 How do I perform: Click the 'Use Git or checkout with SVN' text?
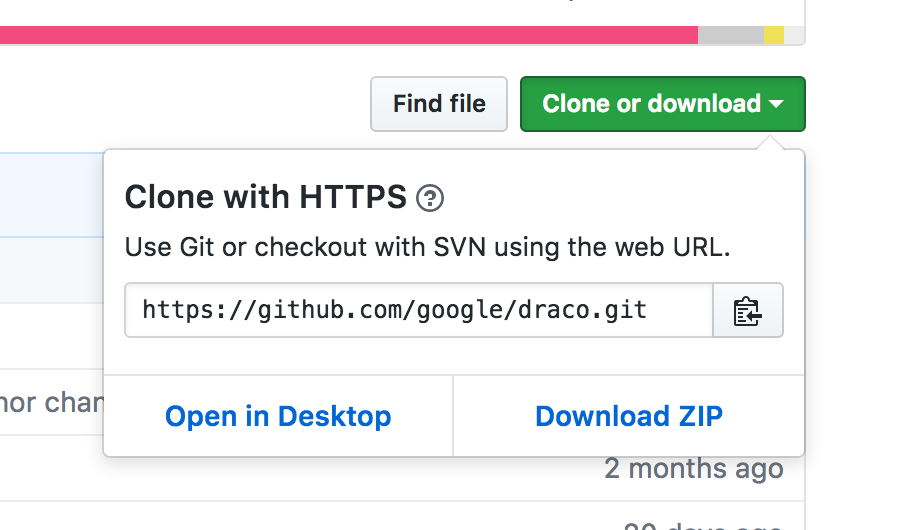pos(427,247)
